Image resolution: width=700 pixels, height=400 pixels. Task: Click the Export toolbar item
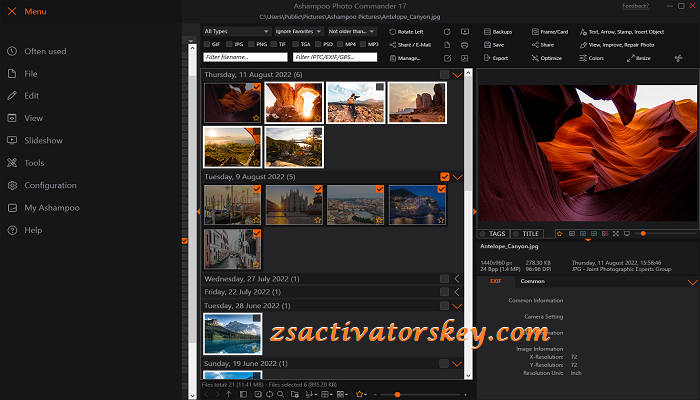click(x=496, y=58)
